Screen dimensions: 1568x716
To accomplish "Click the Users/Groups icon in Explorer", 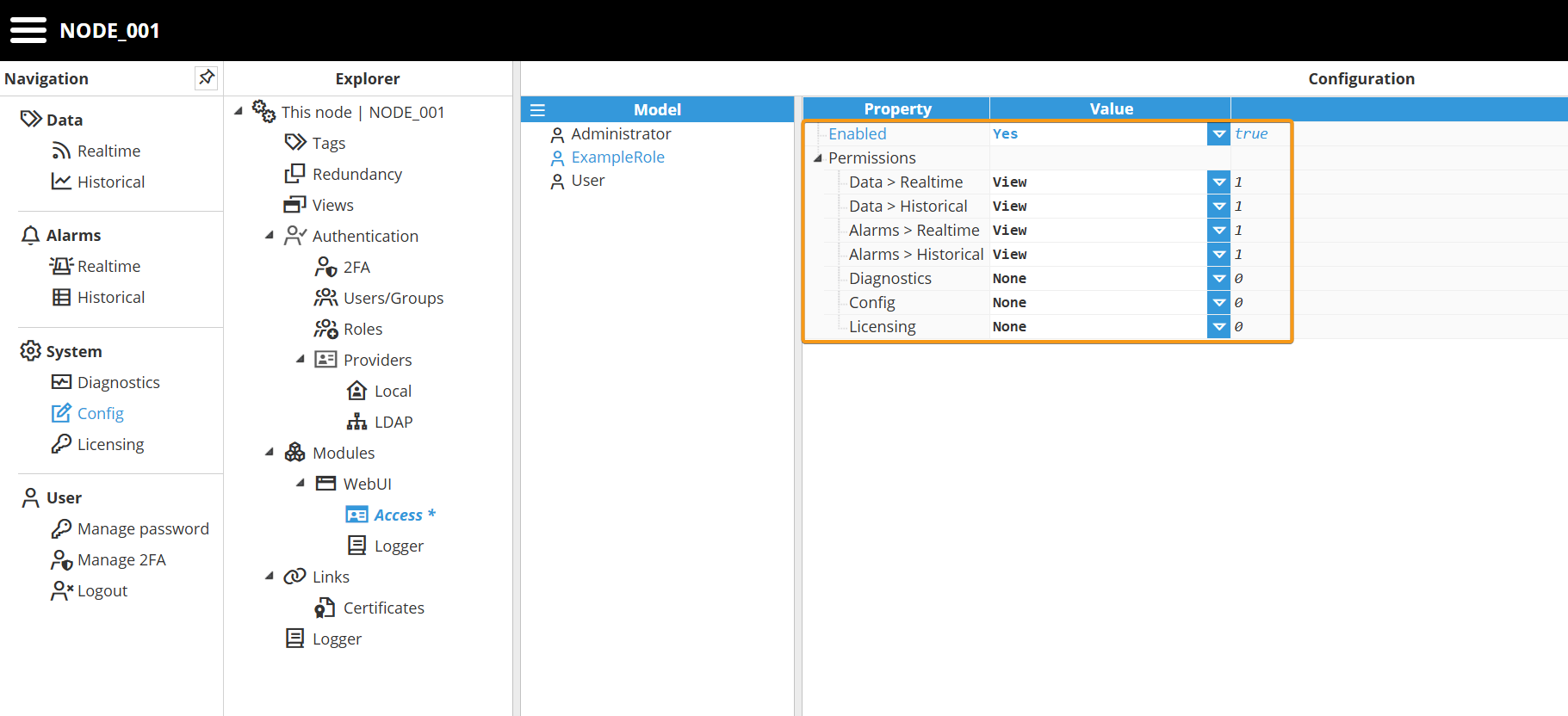I will (x=325, y=298).
